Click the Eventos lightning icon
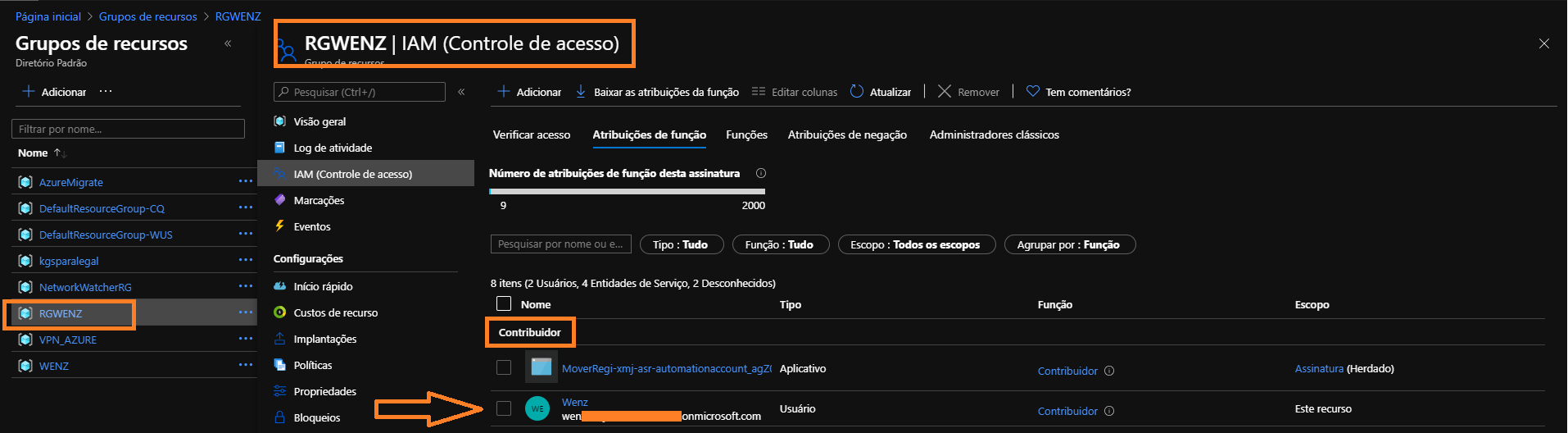Image resolution: width=1568 pixels, height=433 pixels. click(280, 226)
